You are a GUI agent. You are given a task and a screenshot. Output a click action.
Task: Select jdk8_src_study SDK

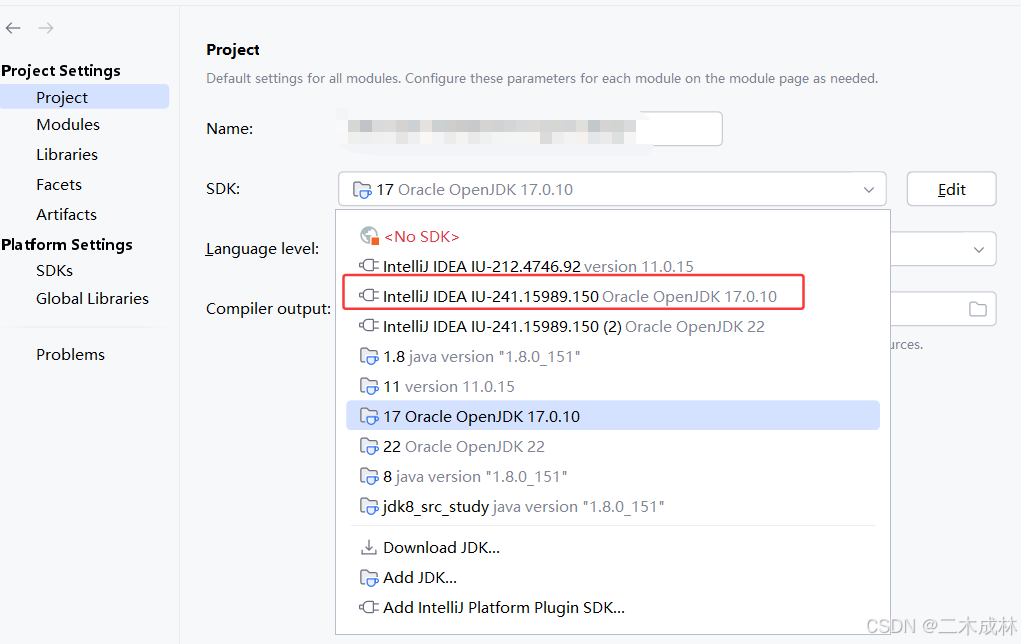coord(613,506)
